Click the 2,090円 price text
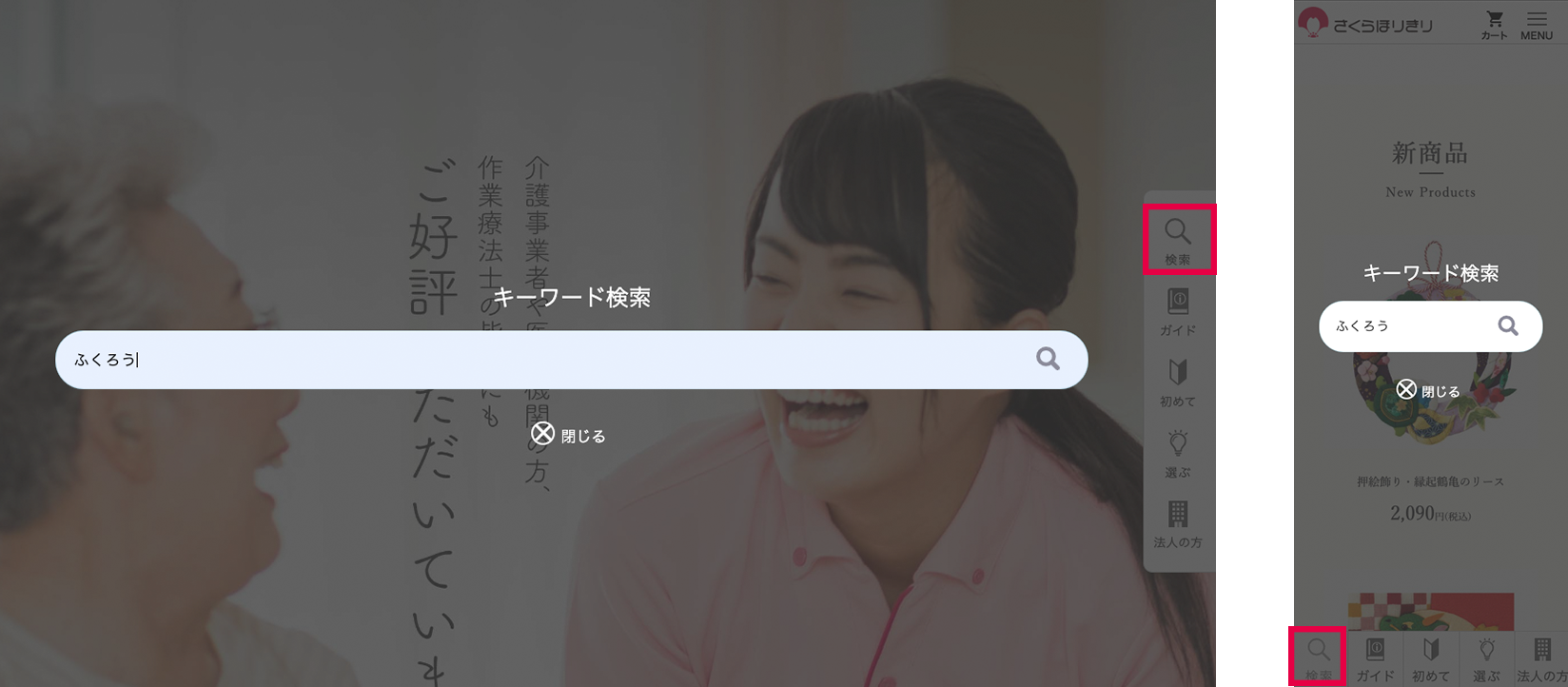Viewport: 1568px width, 687px height. tap(1430, 514)
